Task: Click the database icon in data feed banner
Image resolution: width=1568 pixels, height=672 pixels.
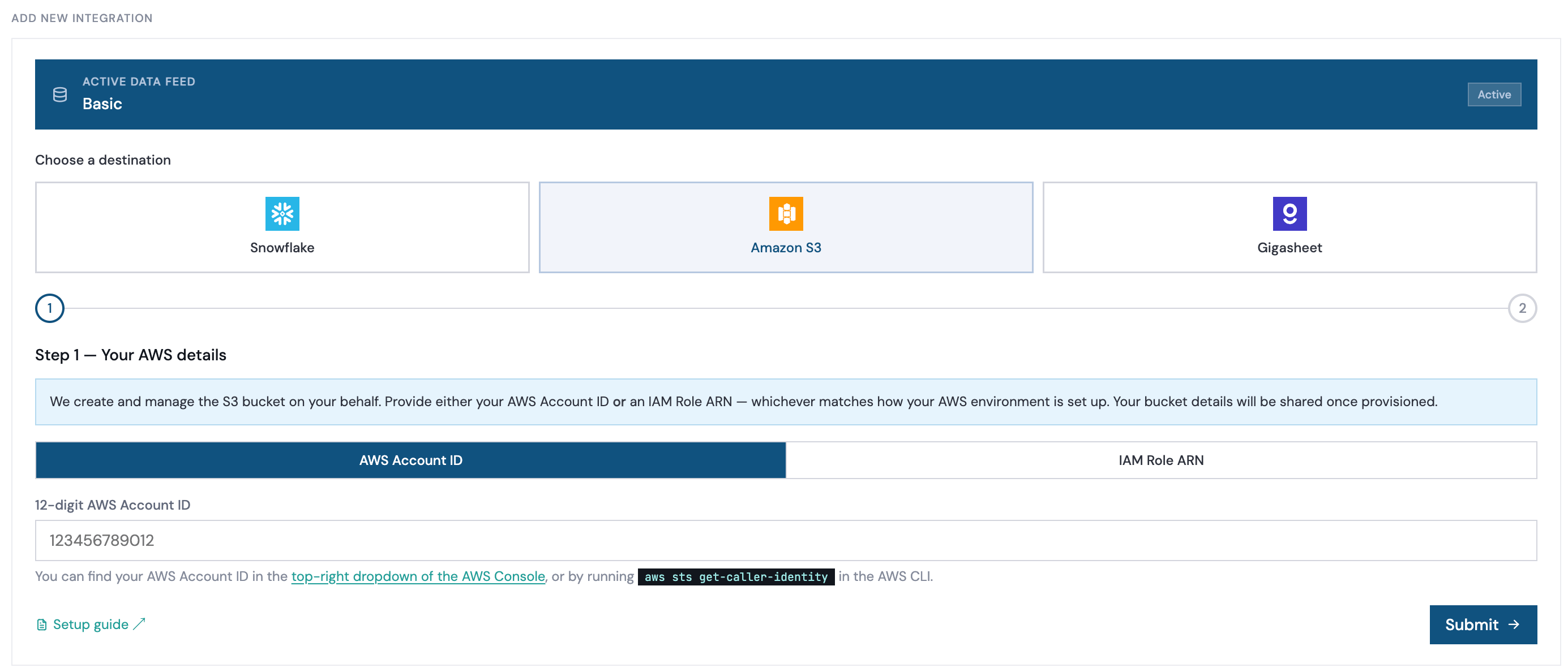Action: [x=59, y=94]
